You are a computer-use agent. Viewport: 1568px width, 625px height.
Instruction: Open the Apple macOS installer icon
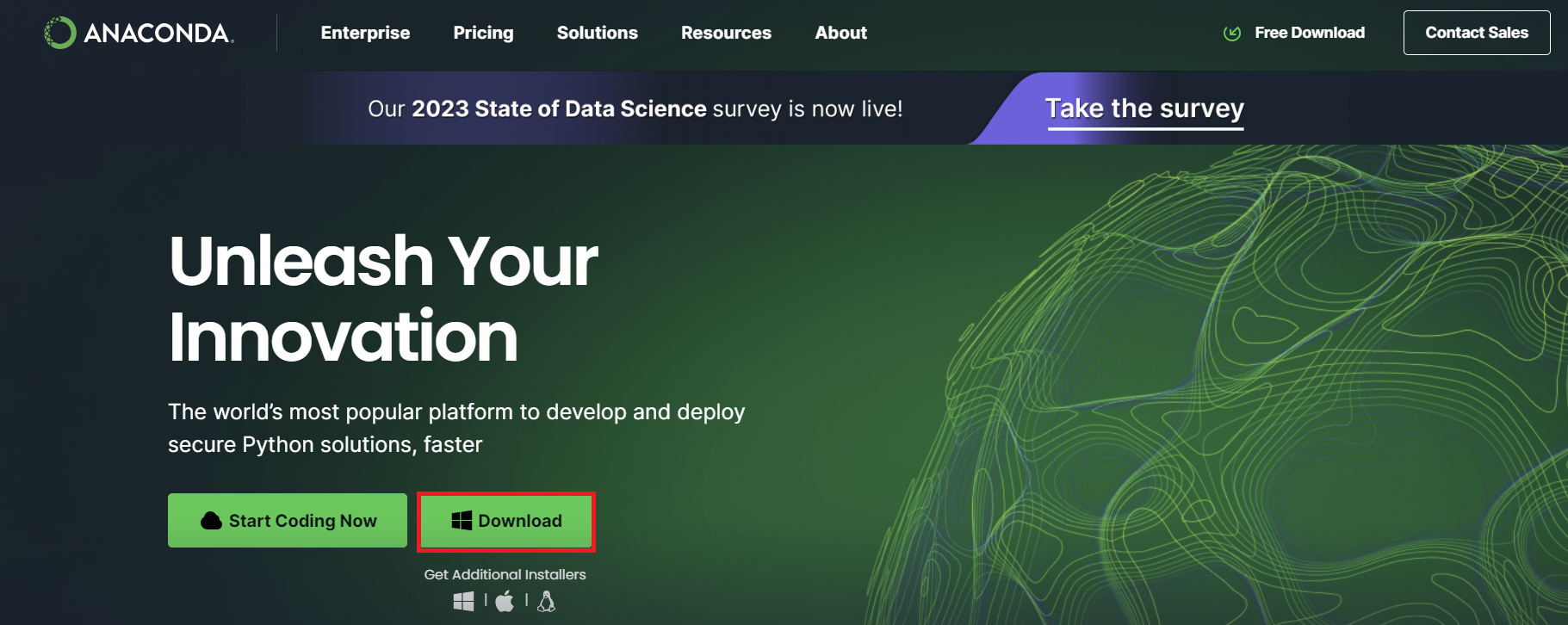coord(505,601)
